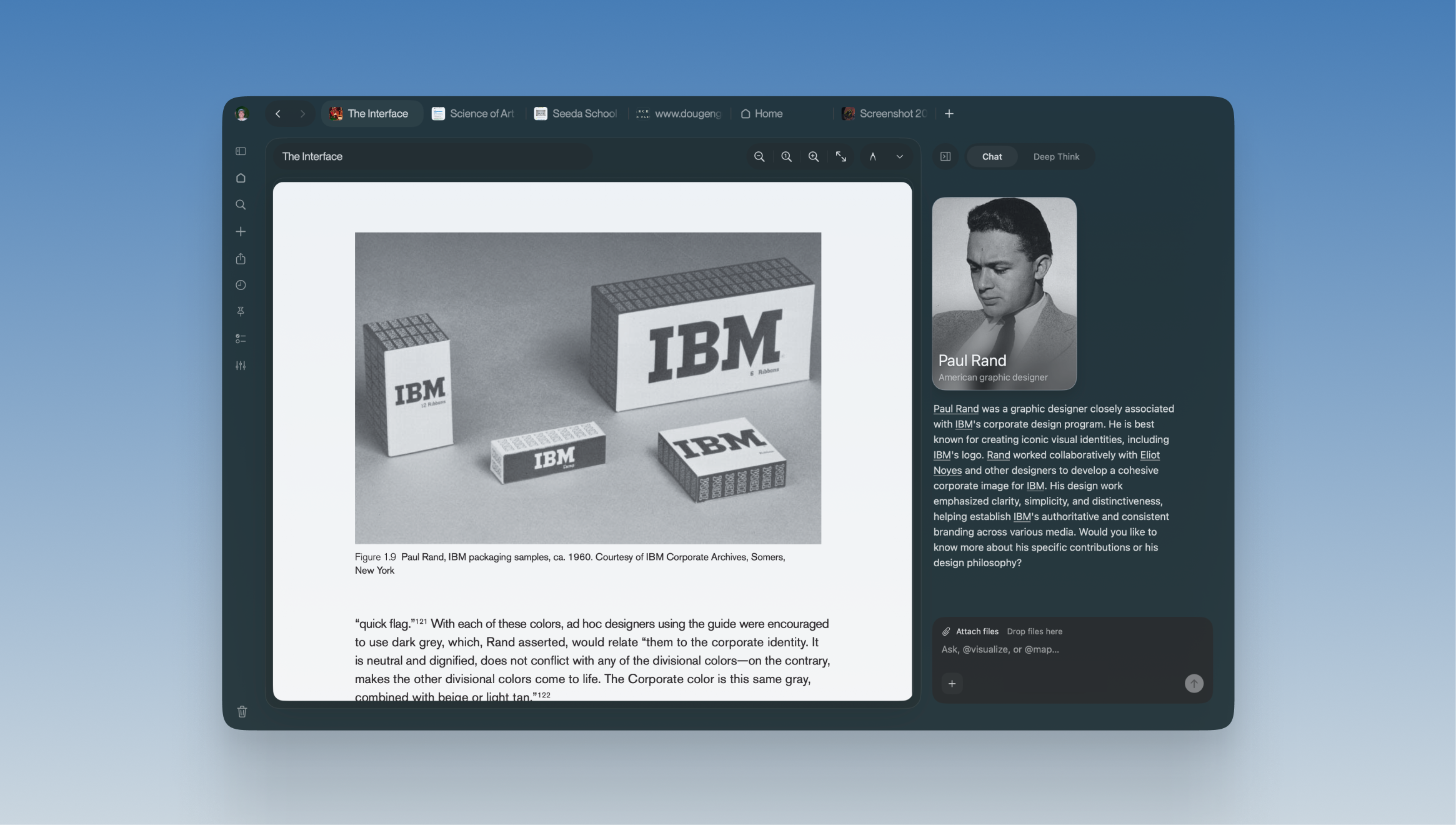This screenshot has height=825, width=1456.
Task: Zoom out of the document
Action: click(759, 157)
